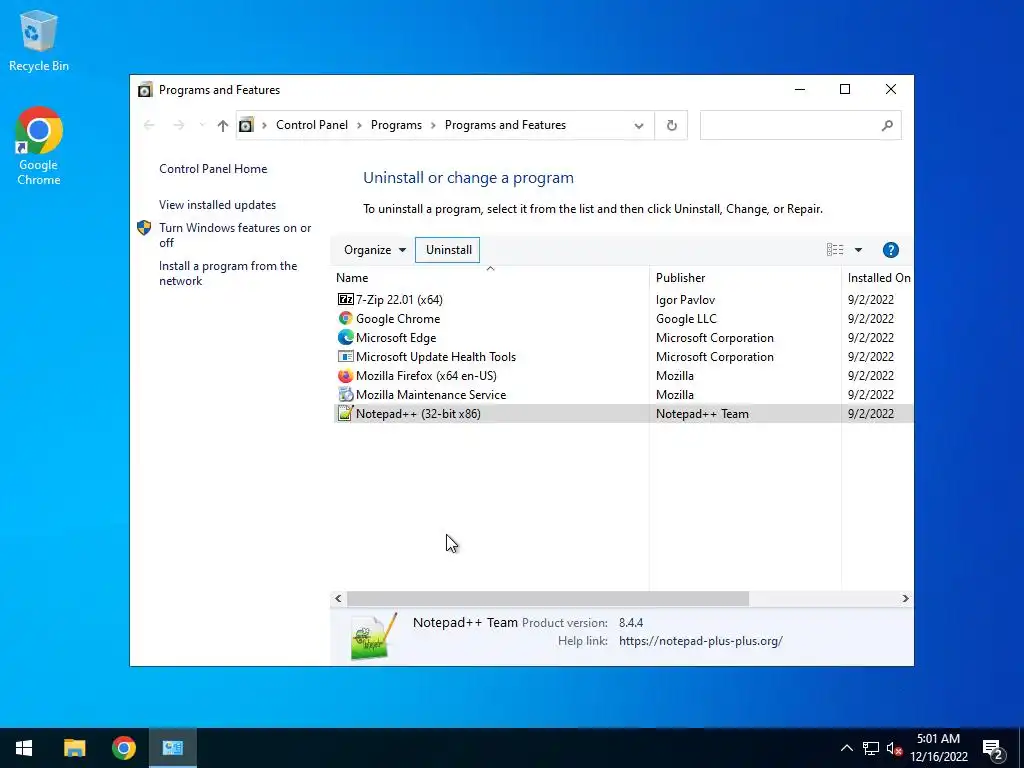Click the change view icon in toolbar
Viewport: 1024px width, 768px height.
click(x=835, y=250)
